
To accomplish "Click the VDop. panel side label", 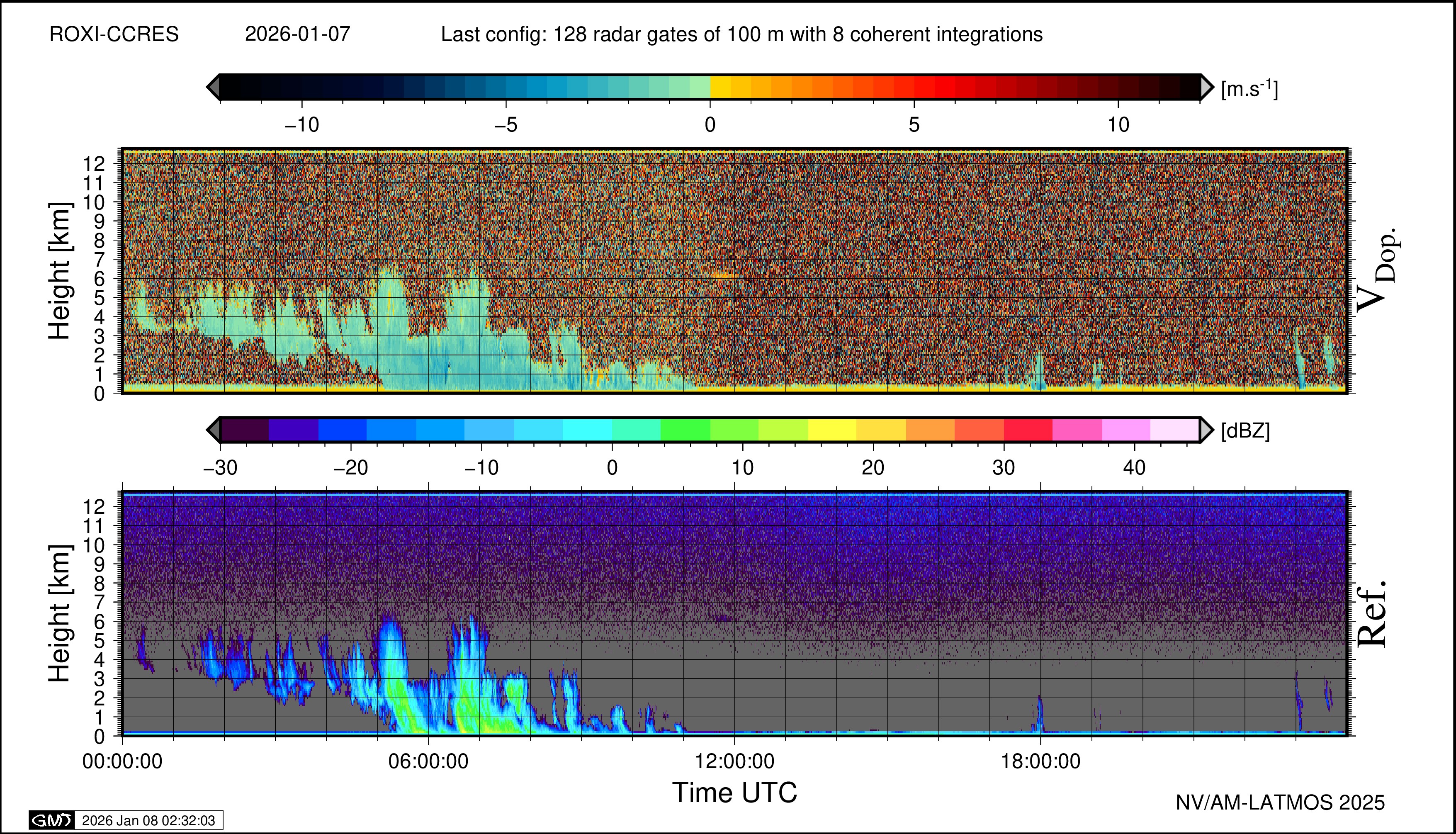I will point(1377,270).
